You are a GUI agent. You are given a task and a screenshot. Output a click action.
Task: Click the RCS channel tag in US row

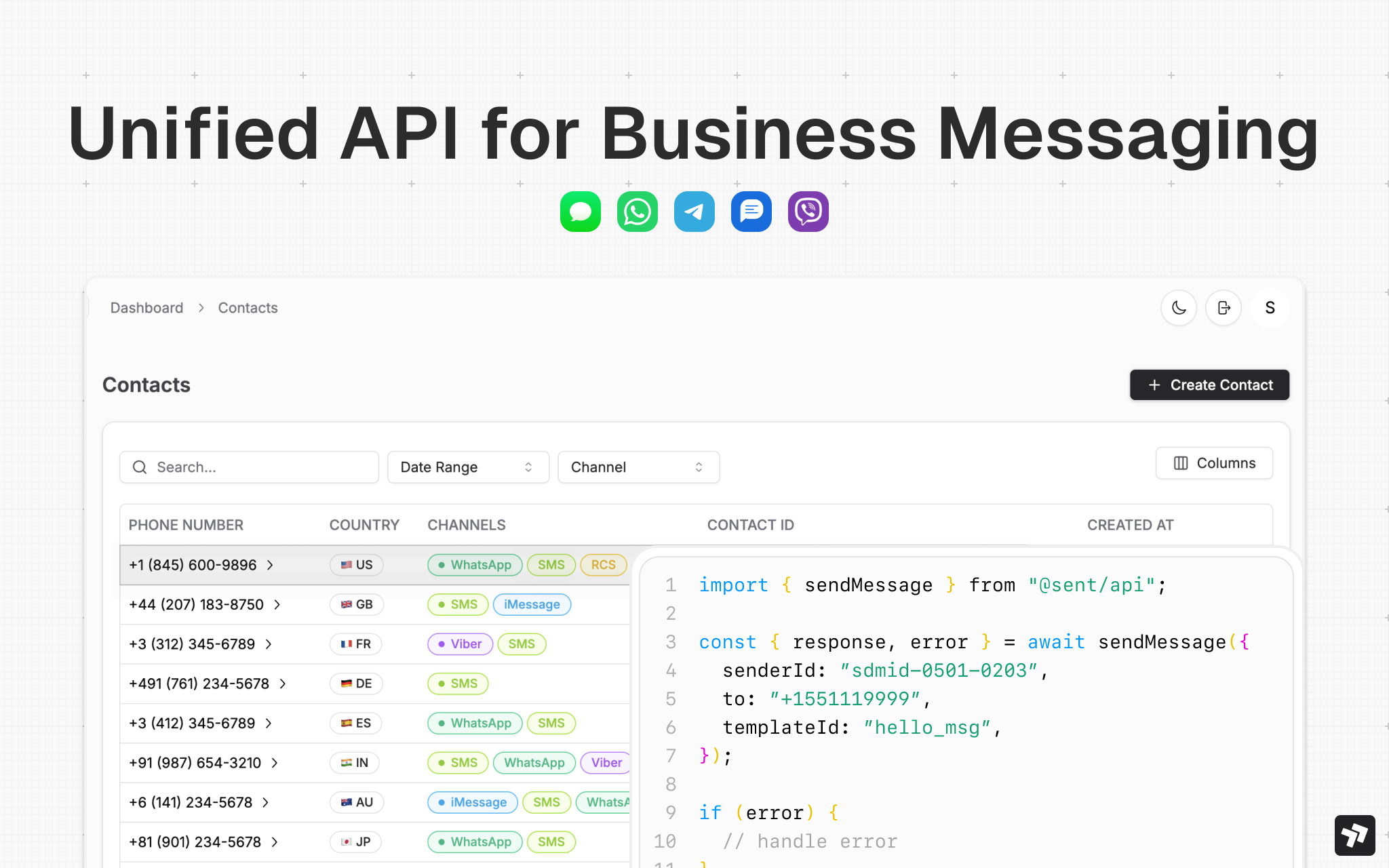[603, 565]
